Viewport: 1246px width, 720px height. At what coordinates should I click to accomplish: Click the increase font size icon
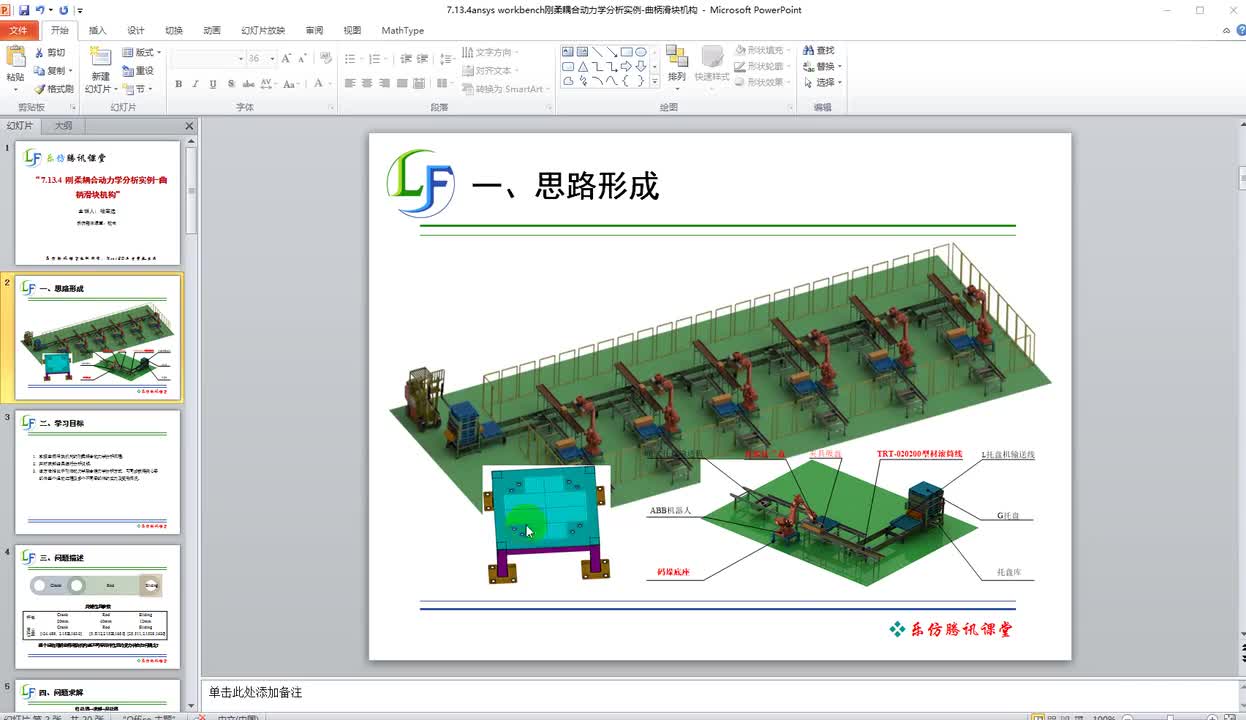pyautogui.click(x=286, y=58)
